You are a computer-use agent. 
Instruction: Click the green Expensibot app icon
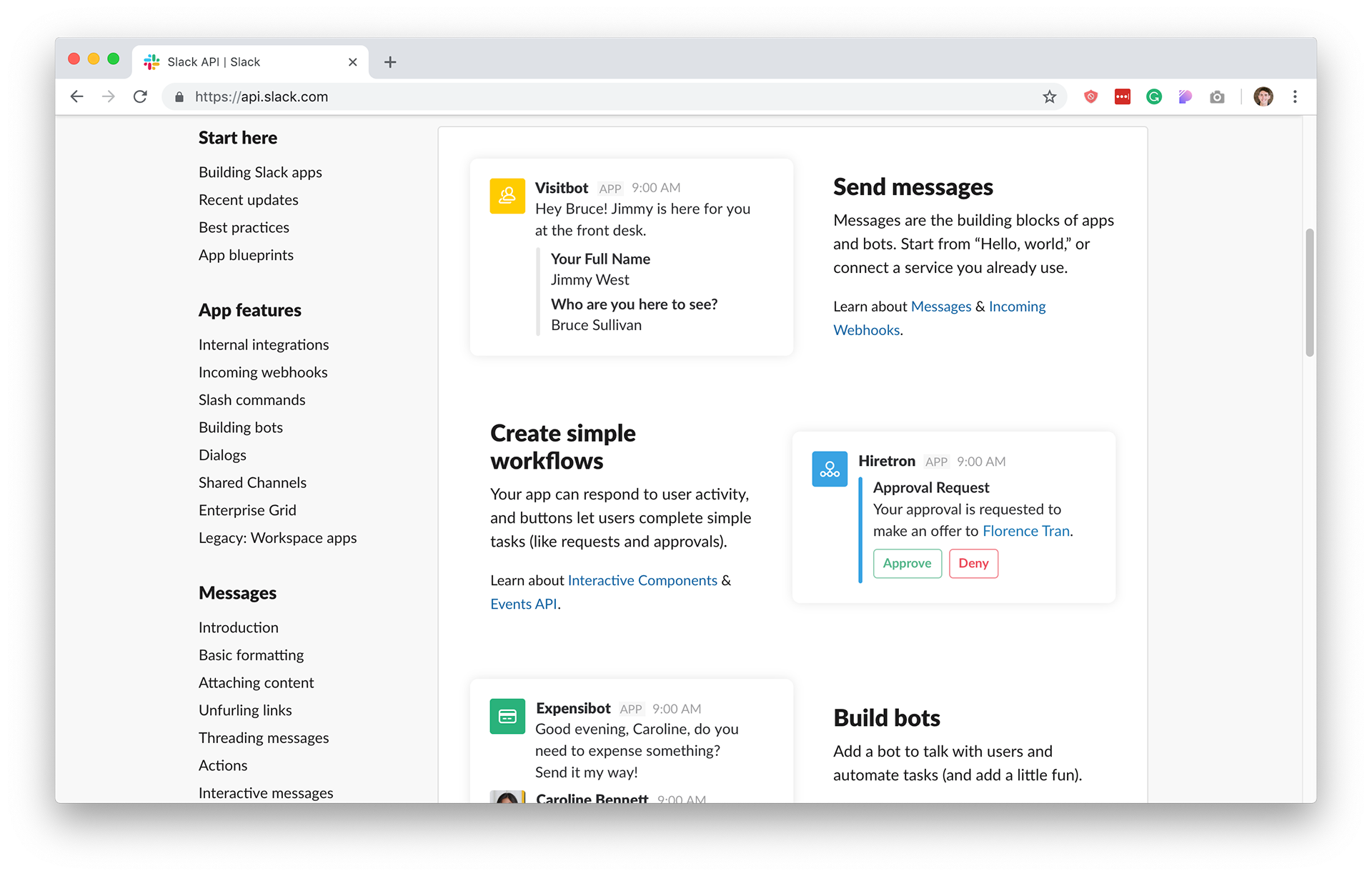point(507,716)
